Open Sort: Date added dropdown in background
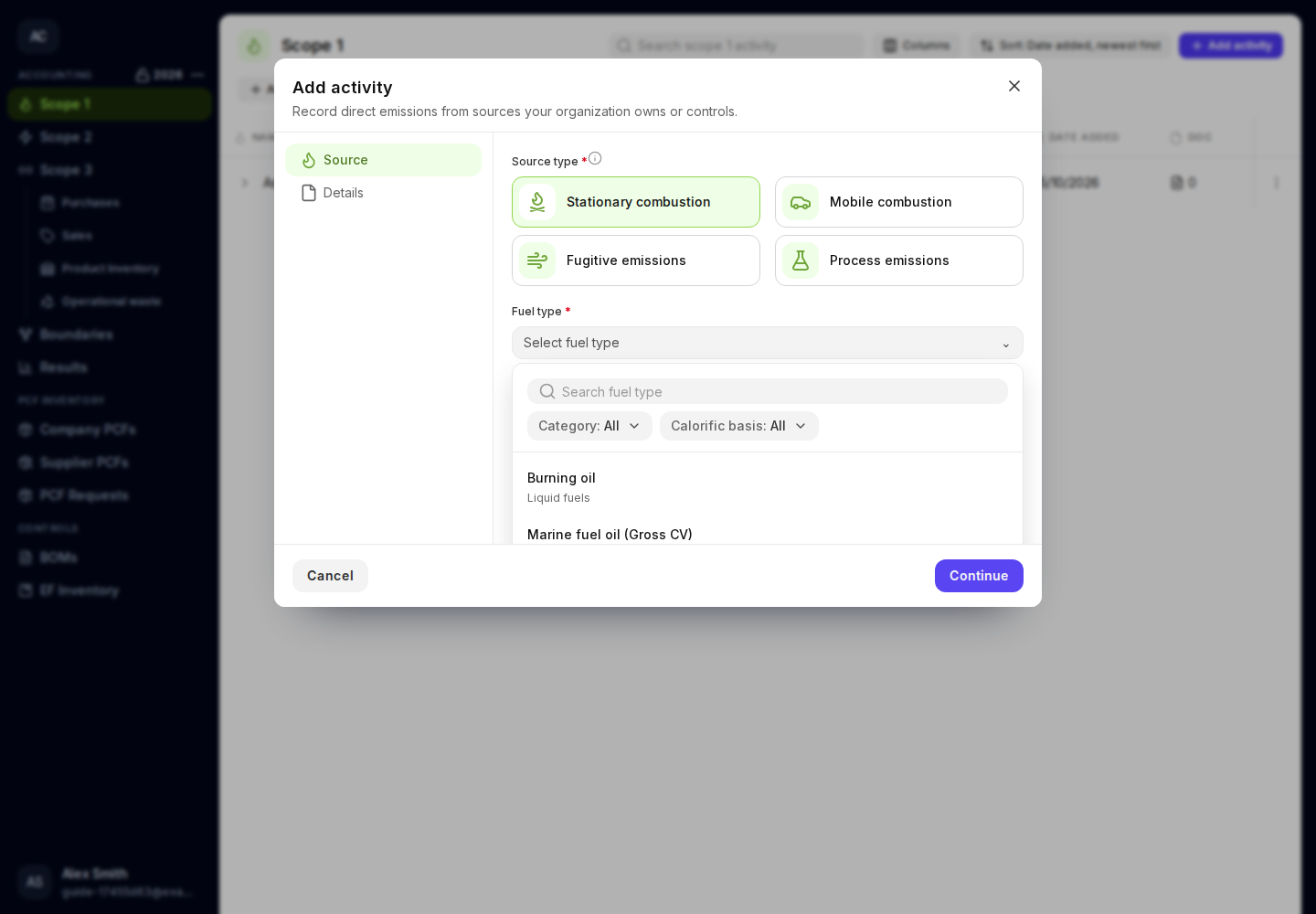The image size is (1316, 914). pyautogui.click(x=1070, y=46)
